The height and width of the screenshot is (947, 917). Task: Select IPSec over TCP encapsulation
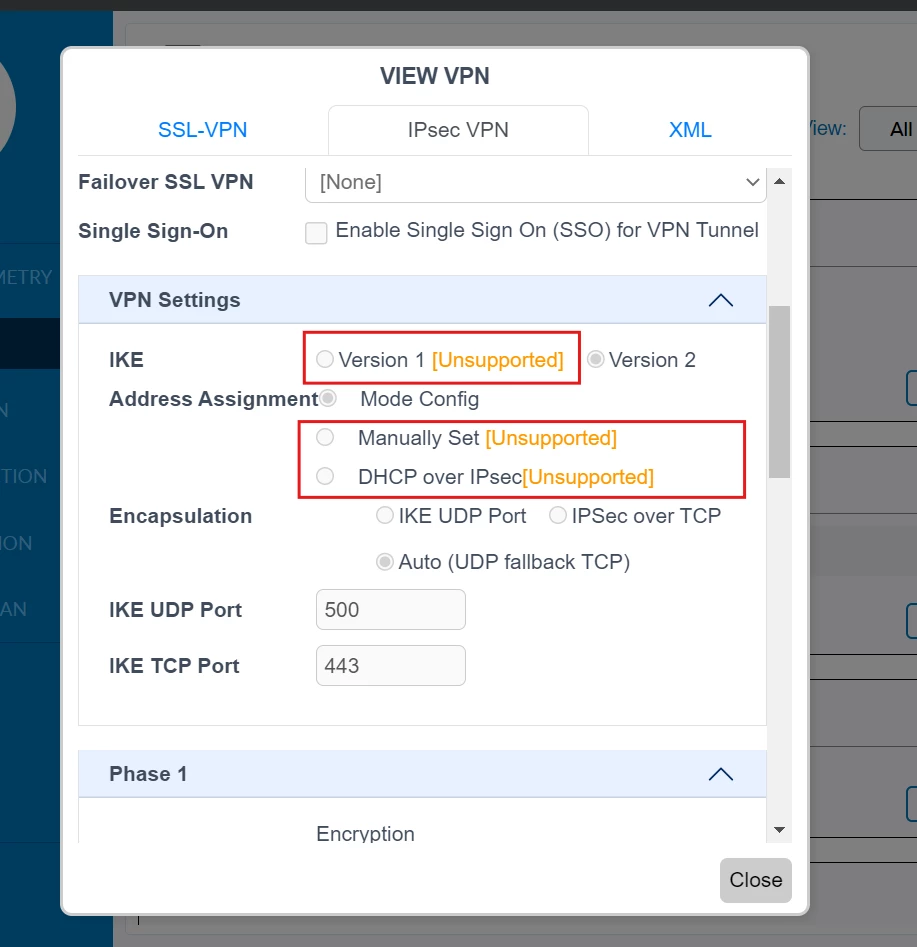pyautogui.click(x=558, y=516)
